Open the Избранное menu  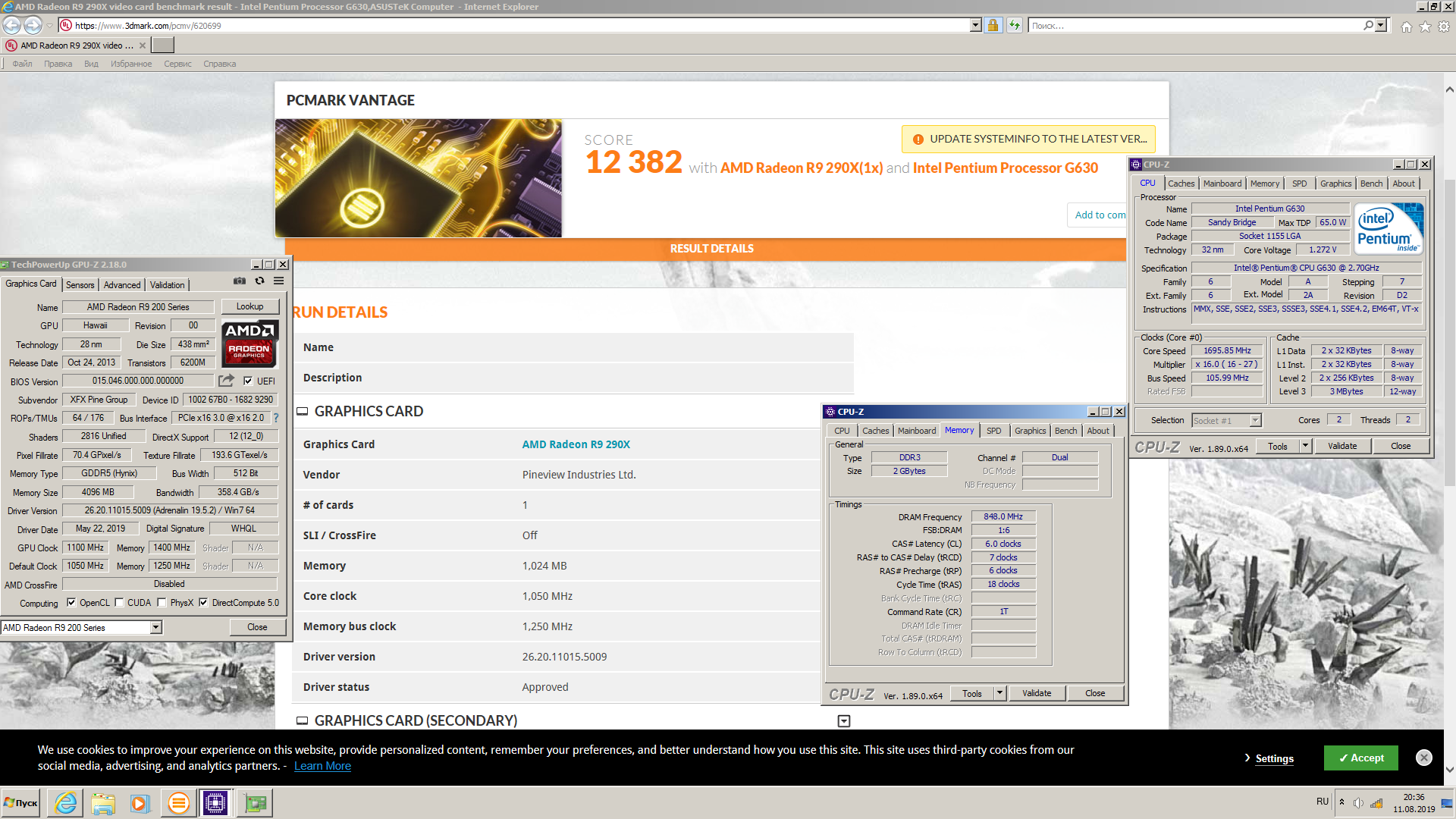coord(131,64)
